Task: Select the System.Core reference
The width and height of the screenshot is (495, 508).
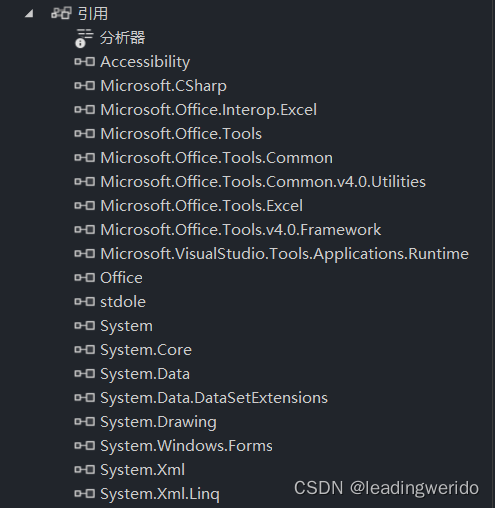Action: click(x=146, y=350)
